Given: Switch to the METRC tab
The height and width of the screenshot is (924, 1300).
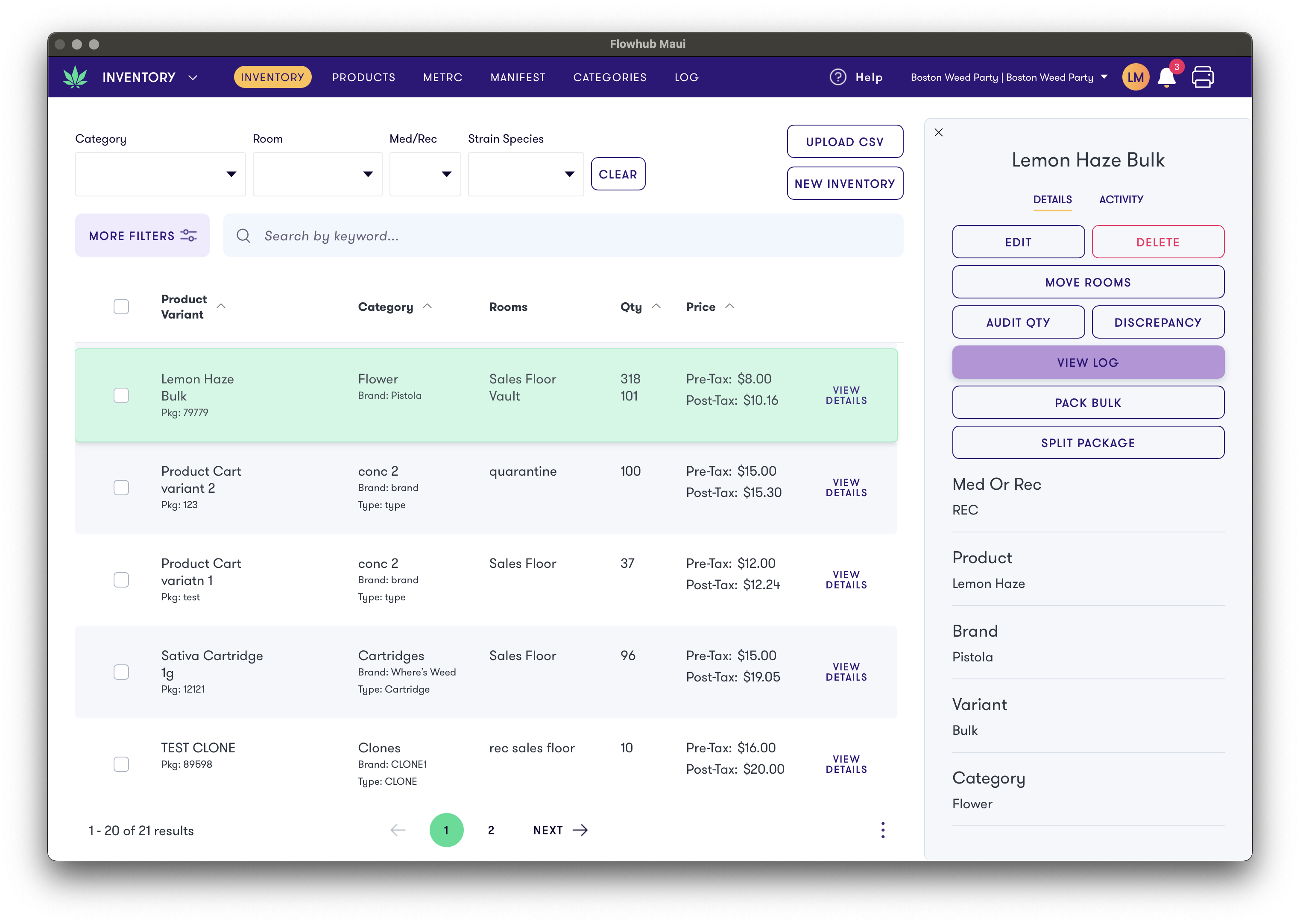Looking at the screenshot, I should 442,77.
